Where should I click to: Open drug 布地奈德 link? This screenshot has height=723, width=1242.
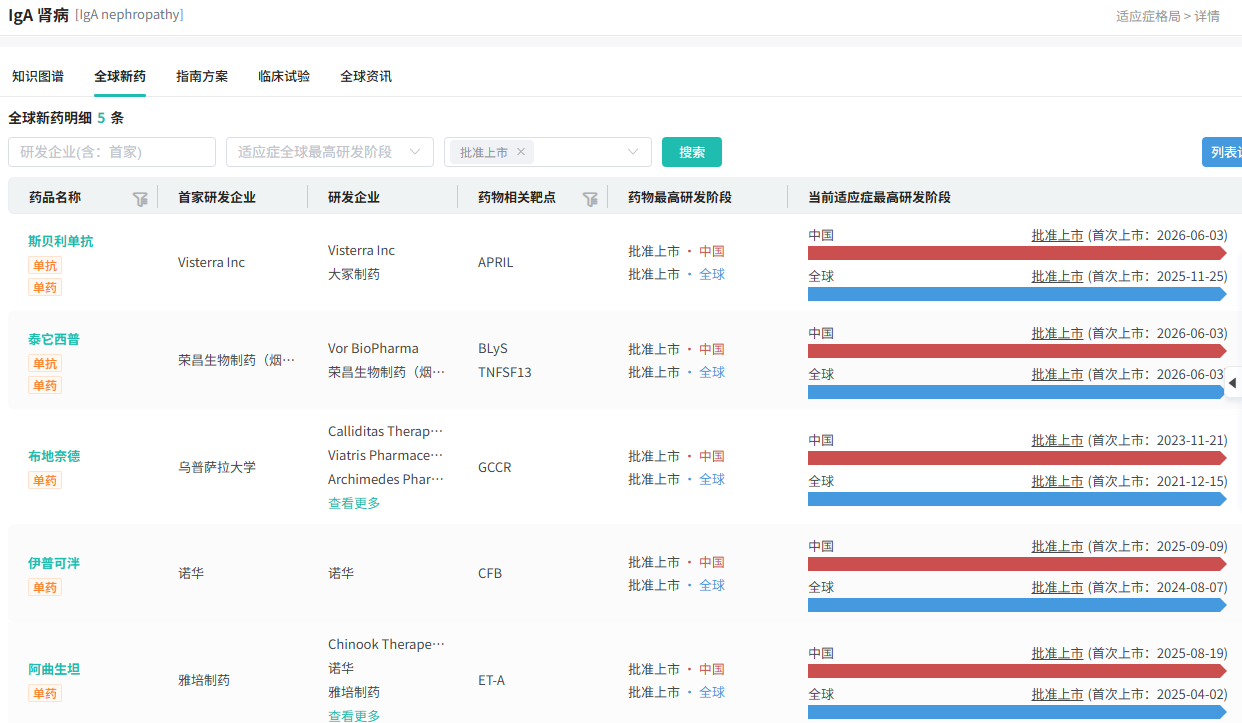(x=54, y=456)
